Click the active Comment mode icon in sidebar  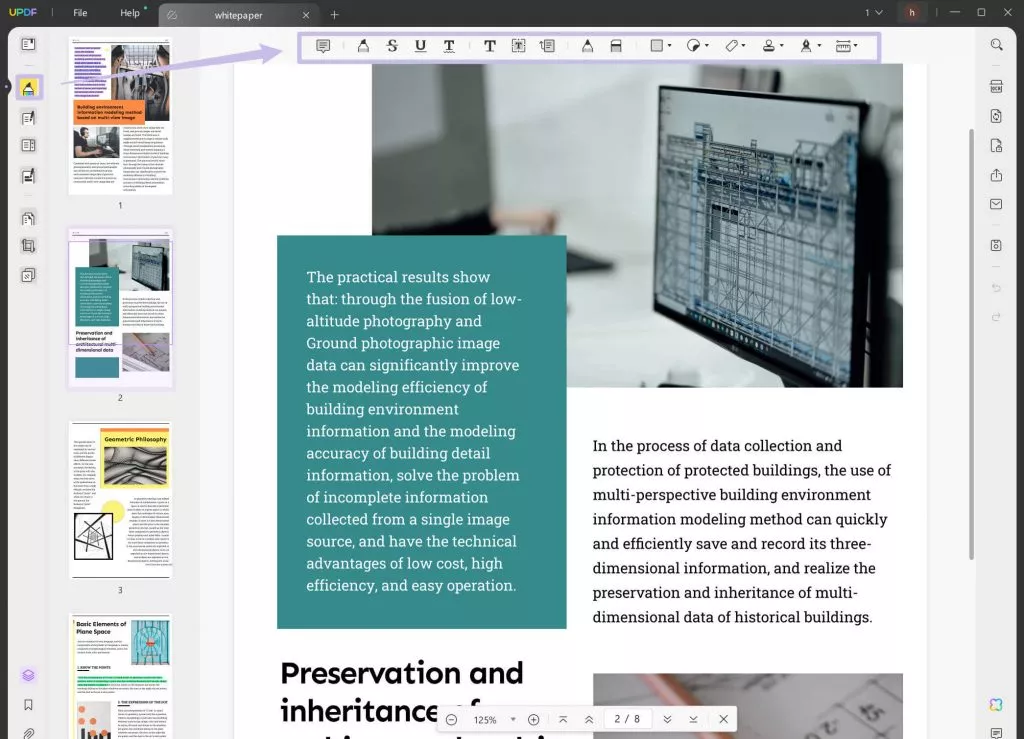(28, 88)
